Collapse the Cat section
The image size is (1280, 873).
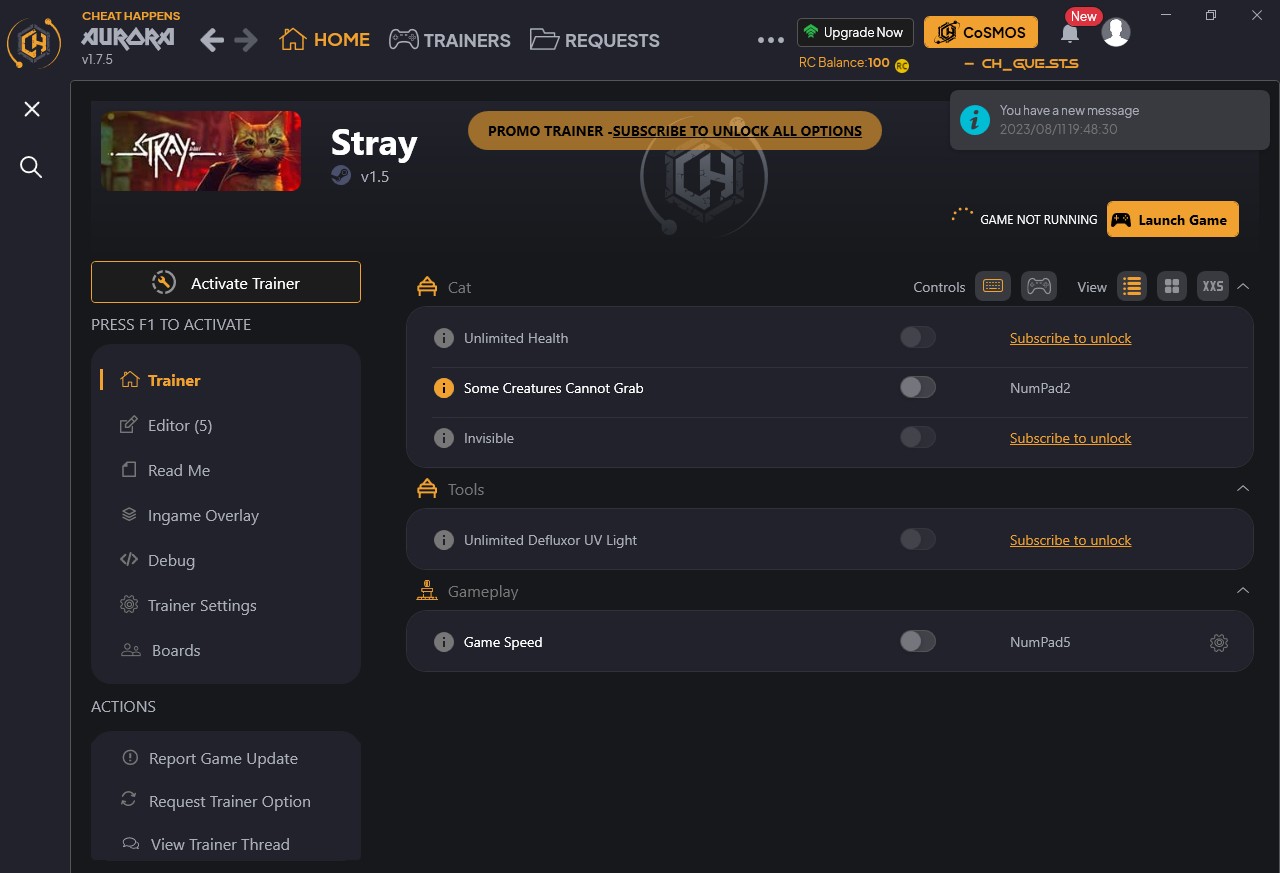(x=1243, y=286)
